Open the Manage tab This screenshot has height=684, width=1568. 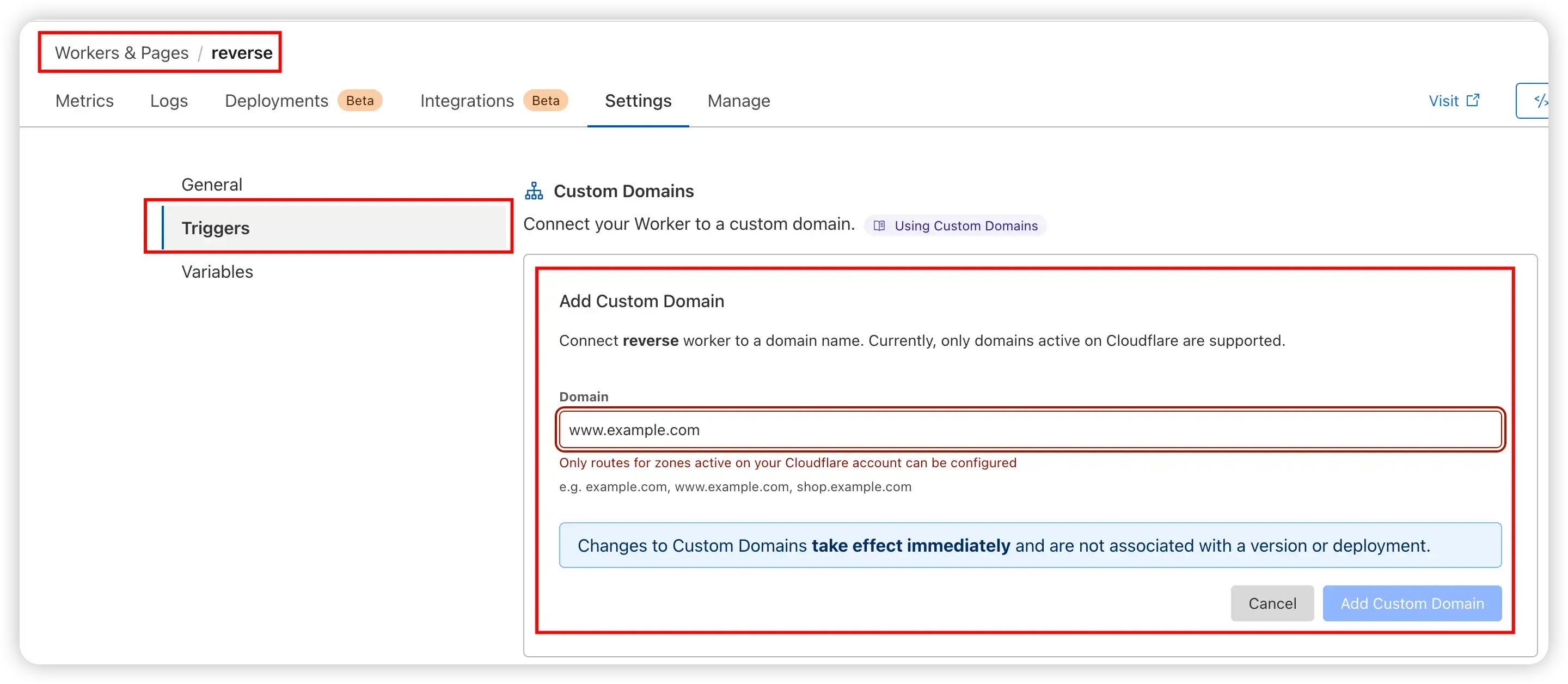click(738, 101)
